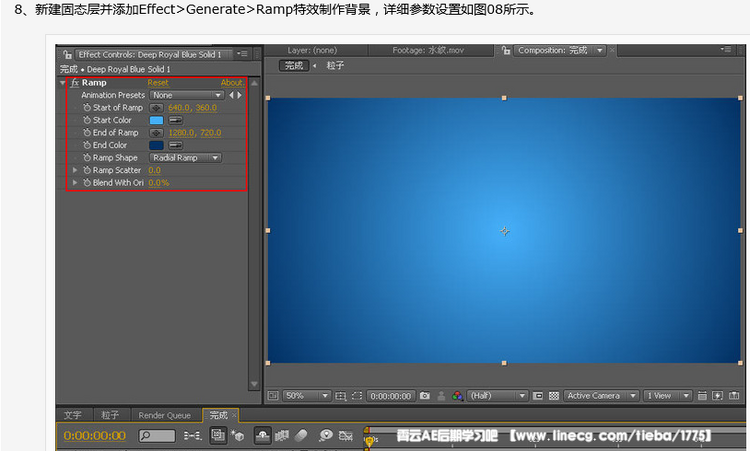Viewport: 750px width, 451px height.
Task: Toggle Pixel Aspect Ratio Correction icon
Action: [x=702, y=396]
